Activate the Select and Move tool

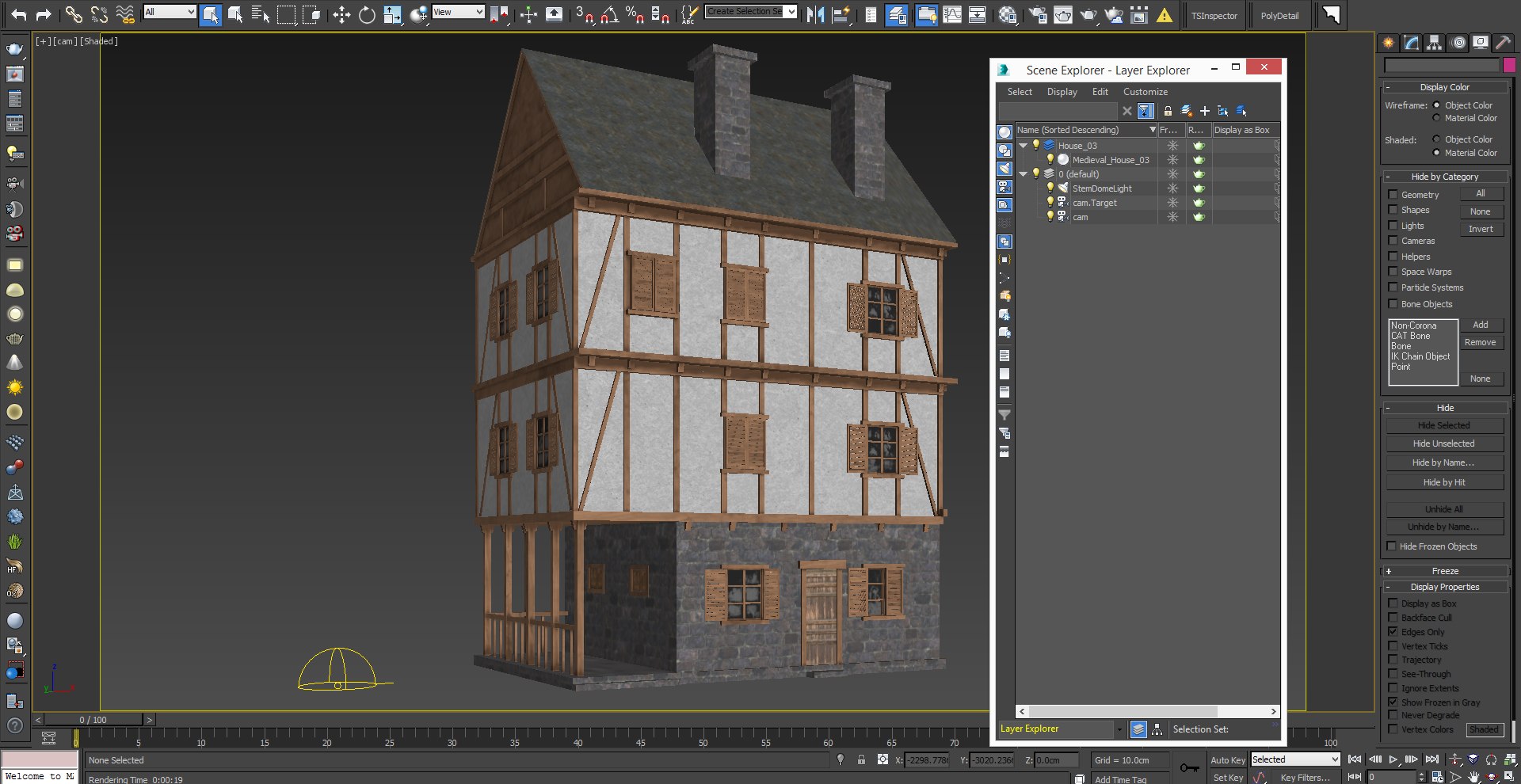[341, 13]
